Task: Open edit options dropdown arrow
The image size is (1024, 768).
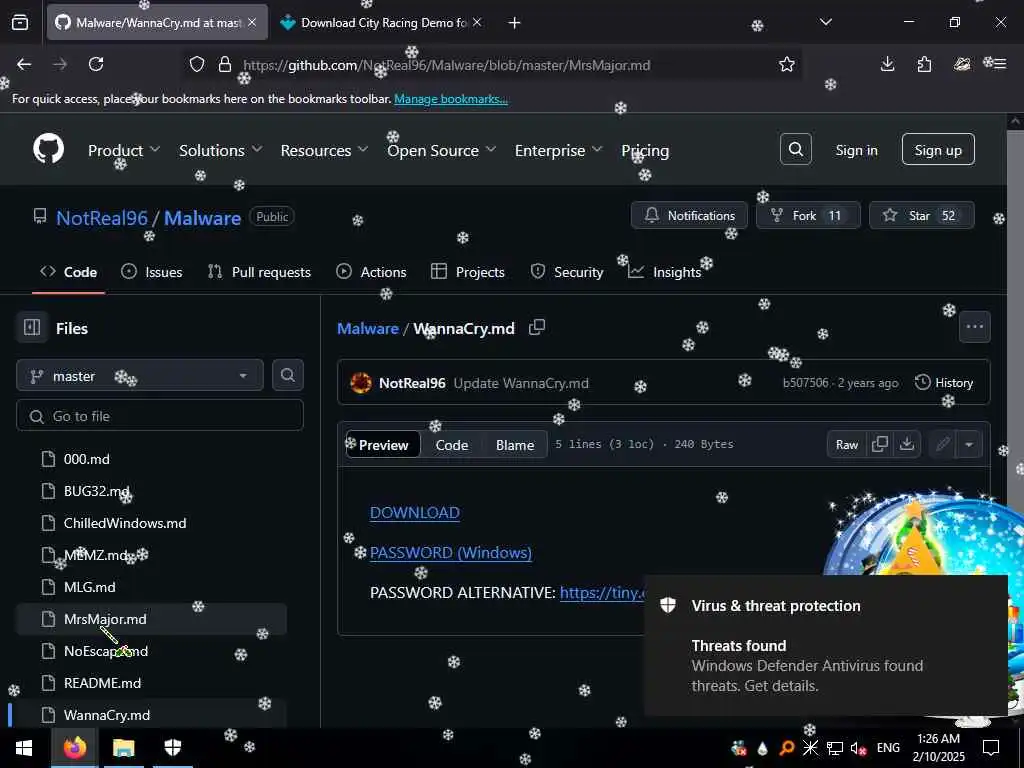Action: pyautogui.click(x=969, y=444)
